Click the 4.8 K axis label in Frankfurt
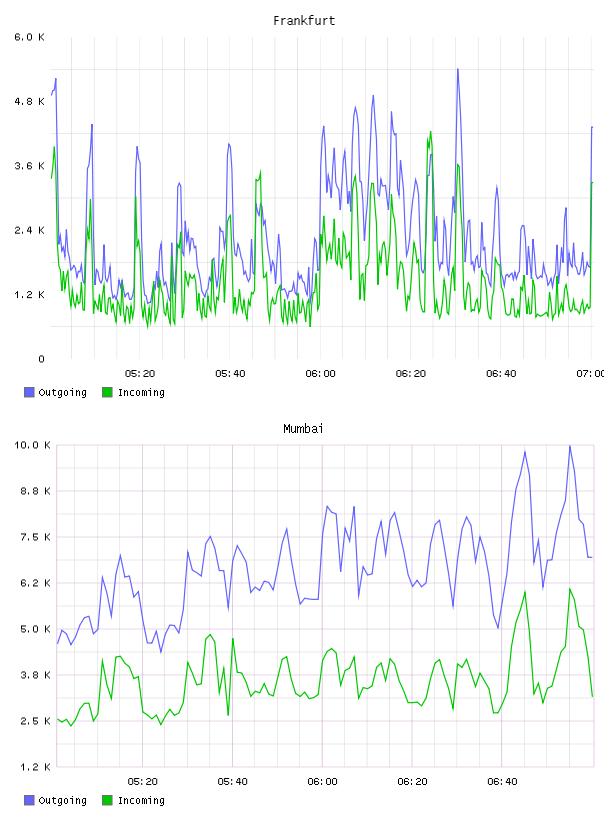 pyautogui.click(x=30, y=101)
